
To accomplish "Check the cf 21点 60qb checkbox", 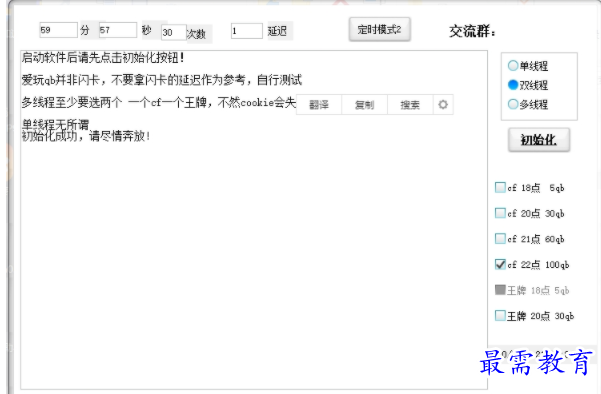I will click(500, 238).
